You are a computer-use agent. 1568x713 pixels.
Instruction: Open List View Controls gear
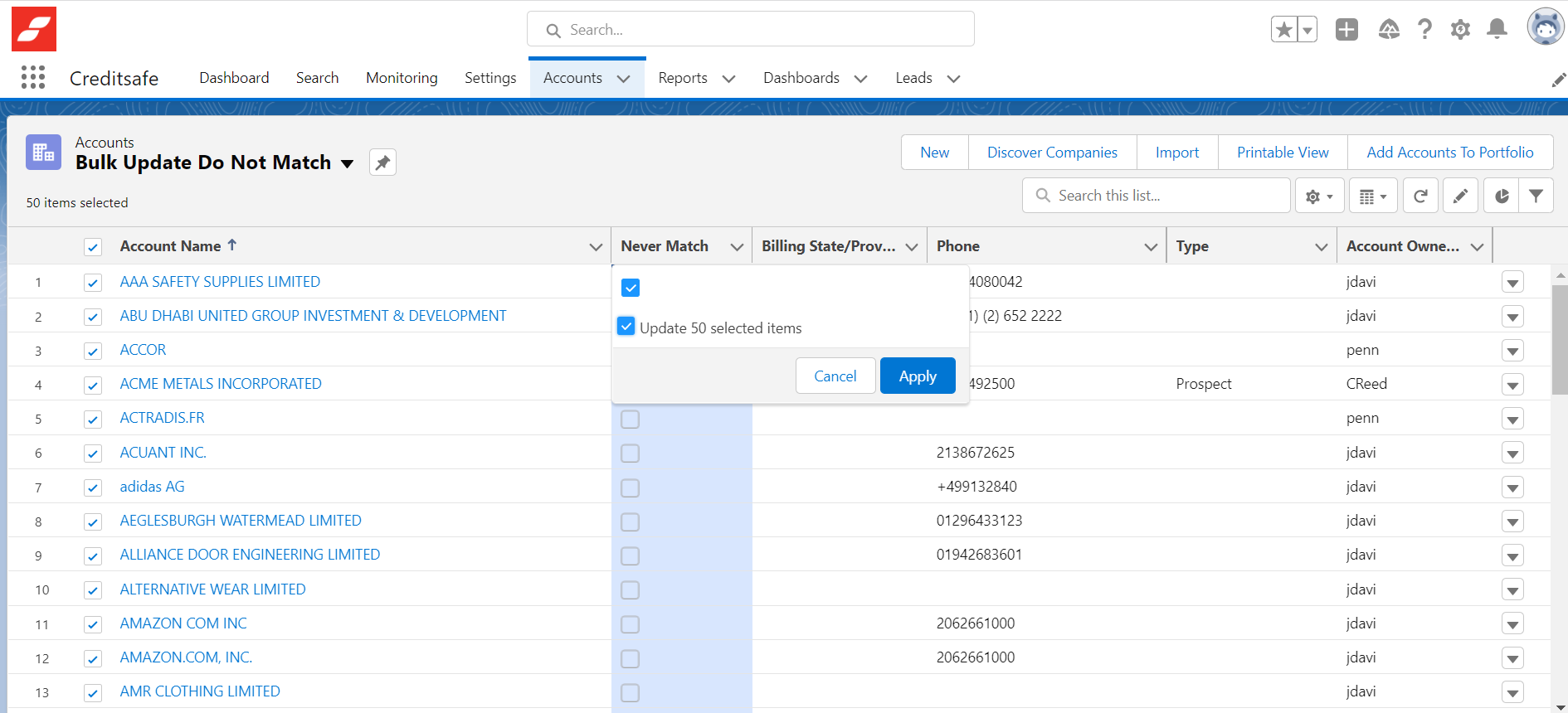(x=1319, y=196)
